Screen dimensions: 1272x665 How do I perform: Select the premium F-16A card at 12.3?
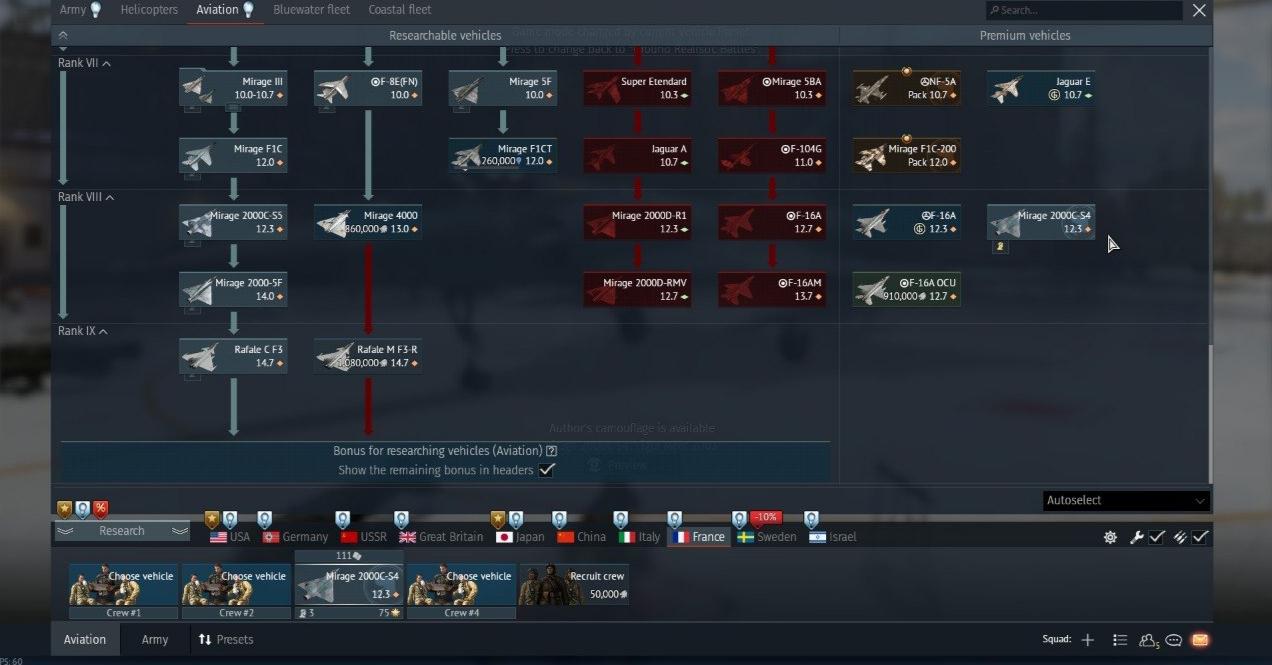[x=907, y=222]
